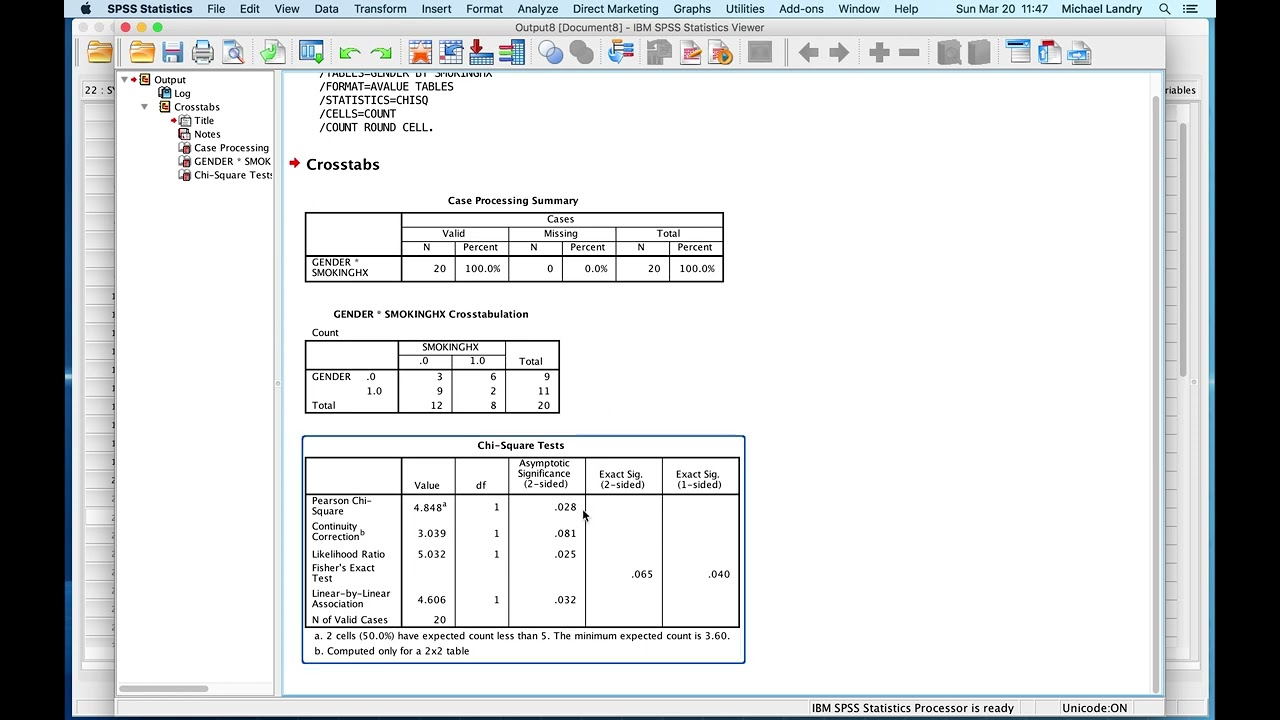Click the Go to Variable red-arrow icon
The height and width of the screenshot is (720, 1280).
point(481,52)
